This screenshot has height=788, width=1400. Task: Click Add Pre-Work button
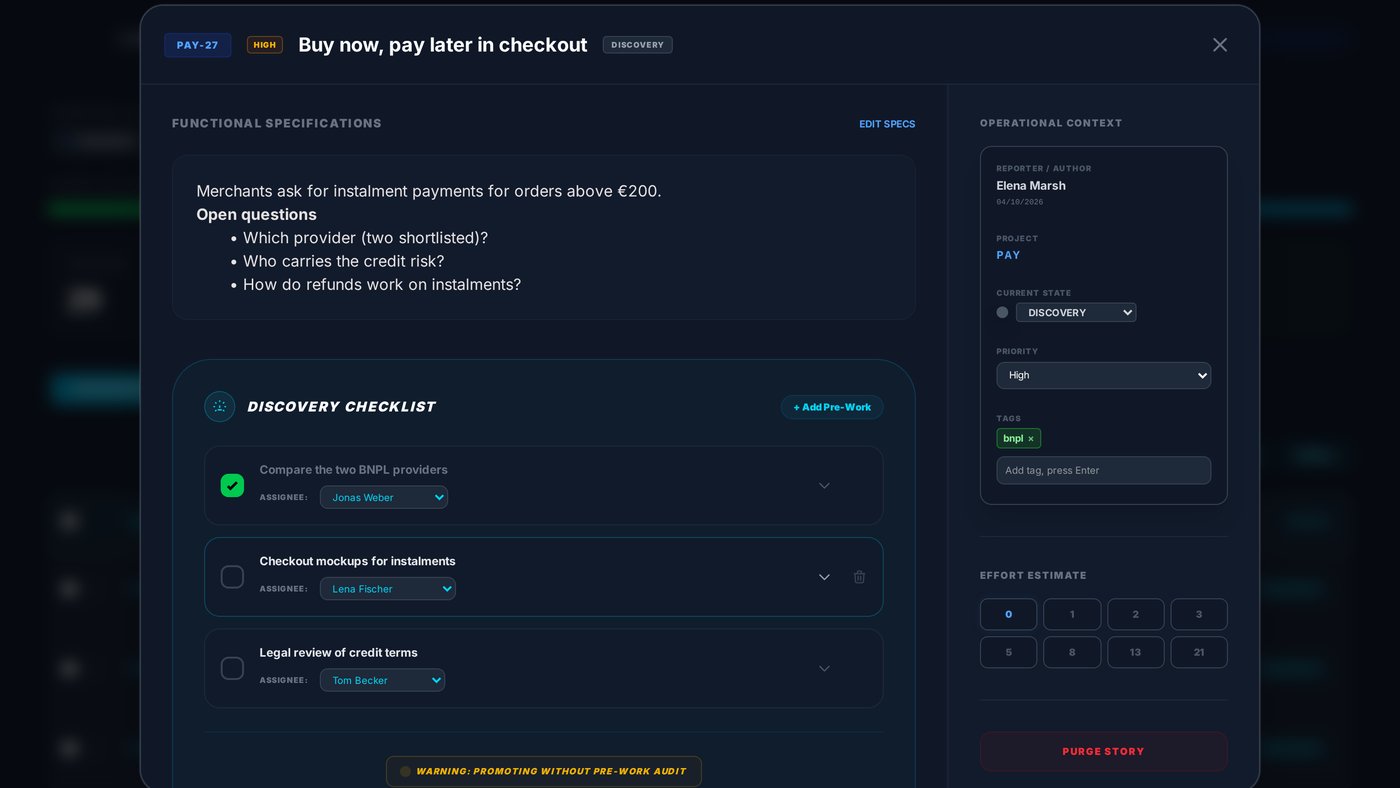click(832, 407)
